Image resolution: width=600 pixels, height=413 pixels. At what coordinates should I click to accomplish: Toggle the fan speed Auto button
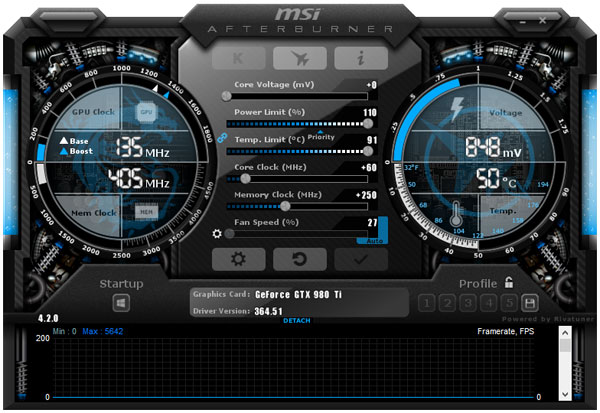pos(375,241)
